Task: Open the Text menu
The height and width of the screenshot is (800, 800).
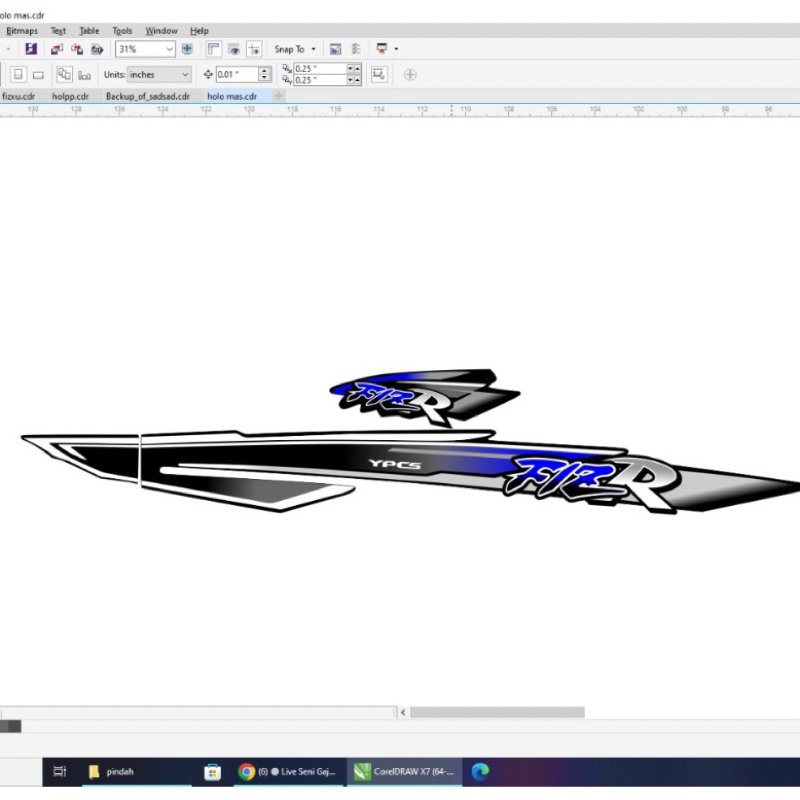Action: 58,31
